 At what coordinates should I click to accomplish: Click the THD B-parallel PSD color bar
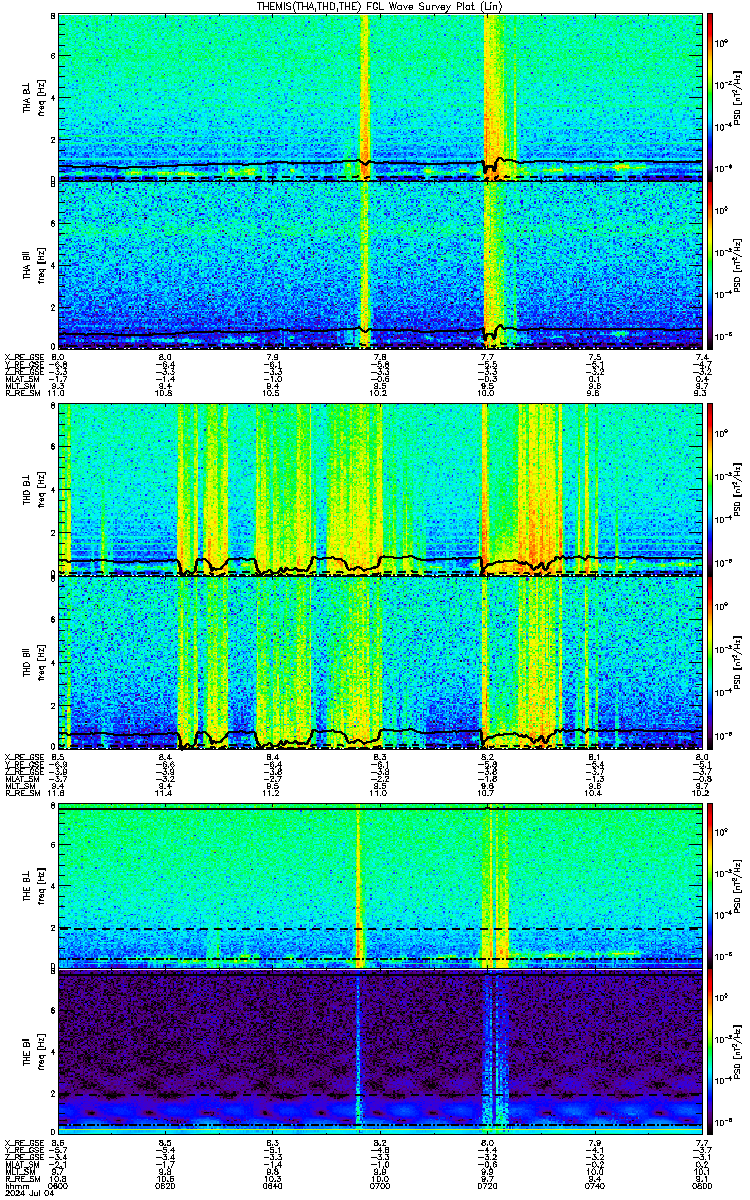coord(711,663)
